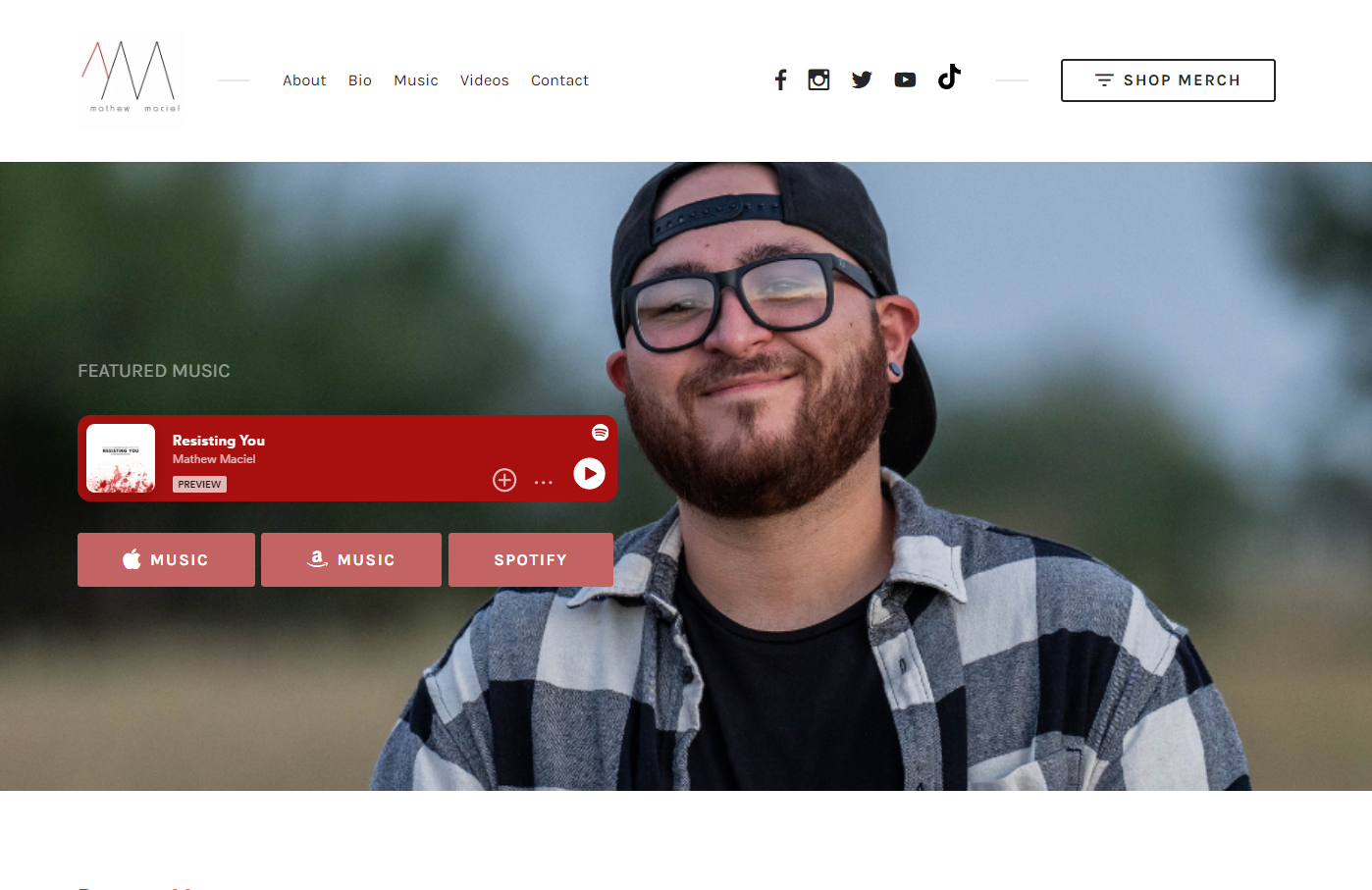Open the Amazon Music button
1372x890 pixels.
click(x=351, y=559)
